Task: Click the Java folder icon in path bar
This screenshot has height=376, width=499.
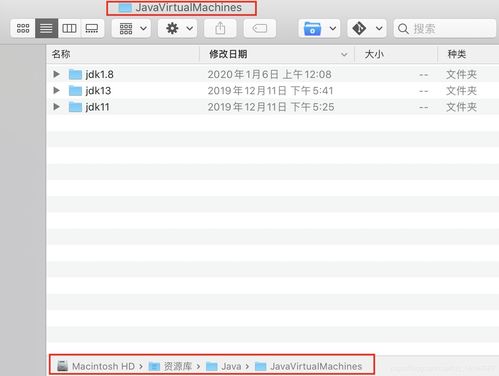Action: pos(212,367)
